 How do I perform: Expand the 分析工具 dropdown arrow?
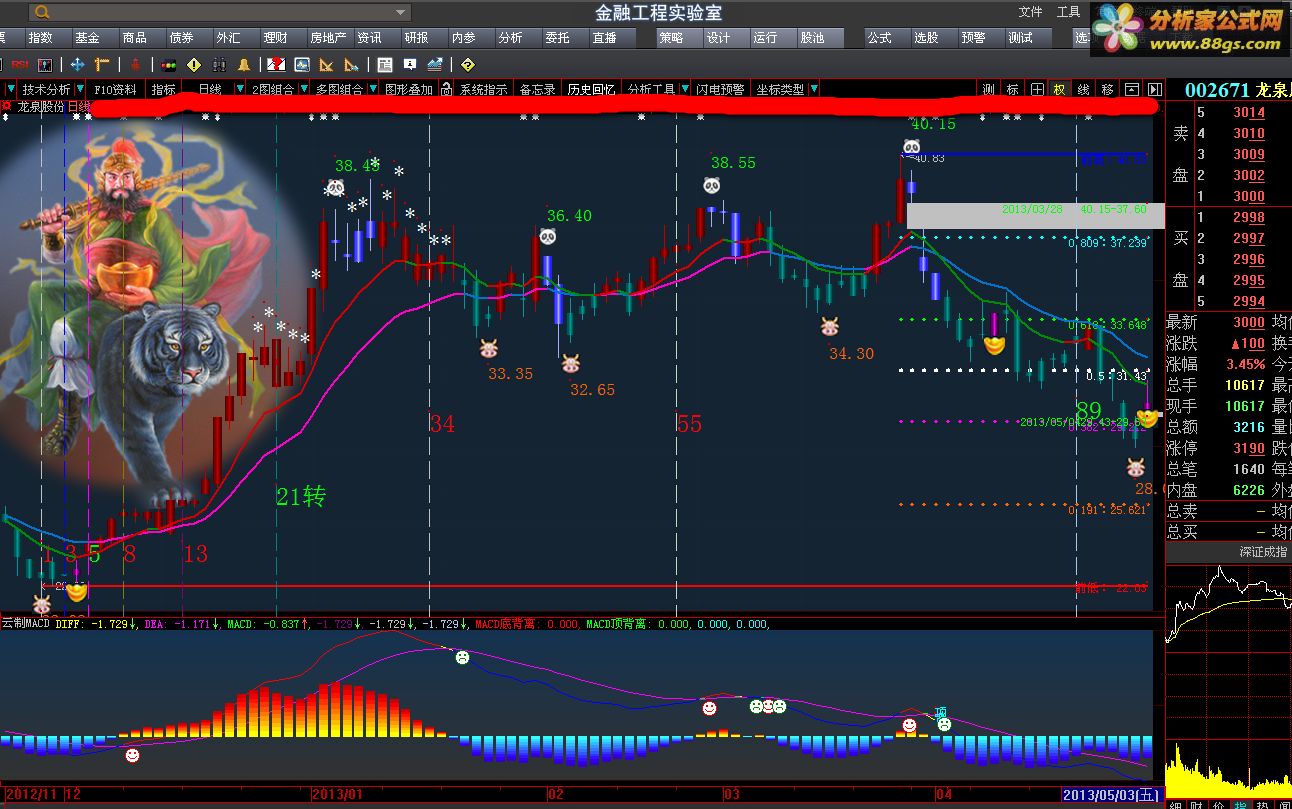(x=685, y=89)
